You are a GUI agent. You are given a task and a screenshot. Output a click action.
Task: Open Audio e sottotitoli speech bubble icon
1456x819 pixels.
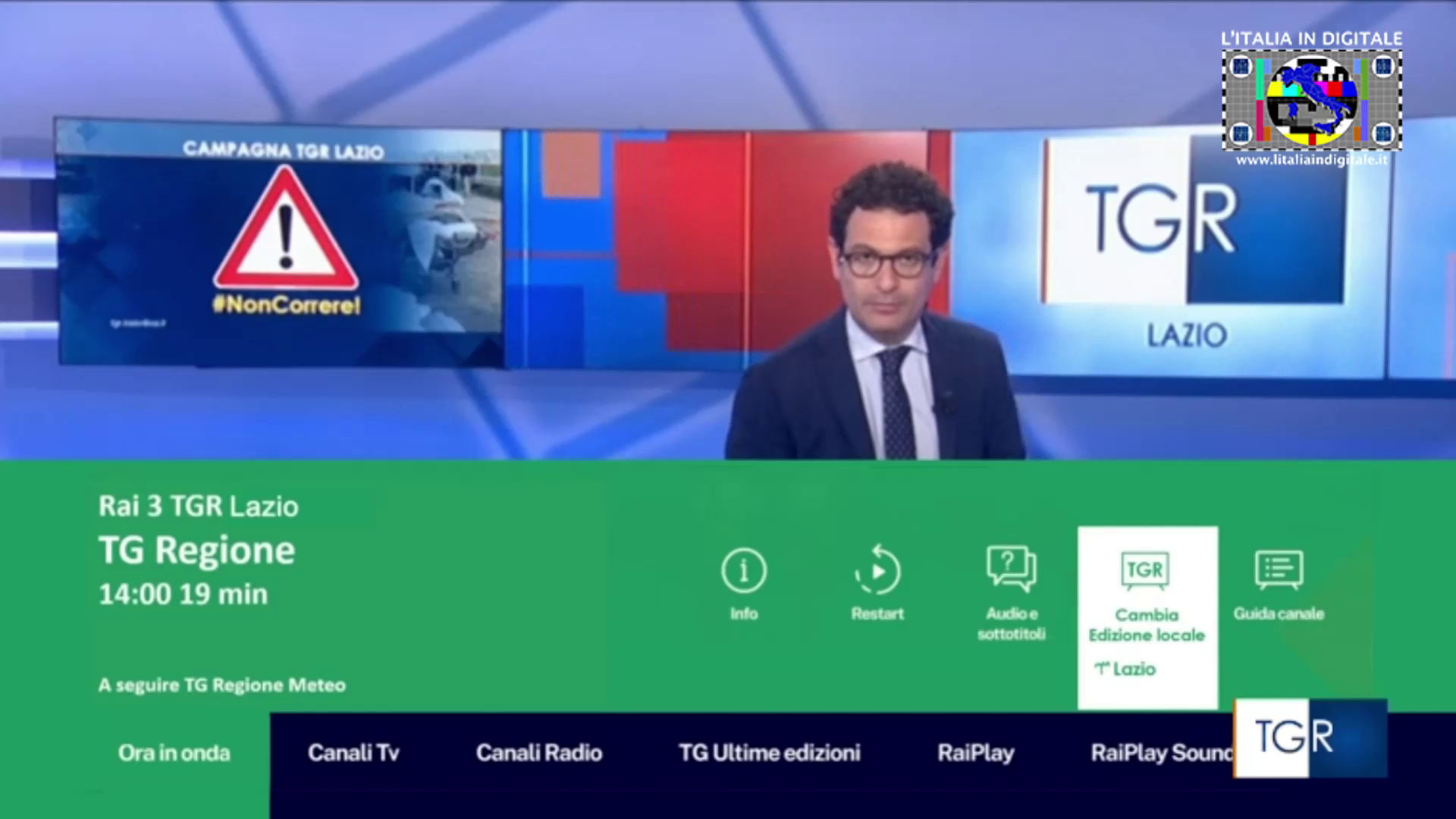click(x=1011, y=569)
